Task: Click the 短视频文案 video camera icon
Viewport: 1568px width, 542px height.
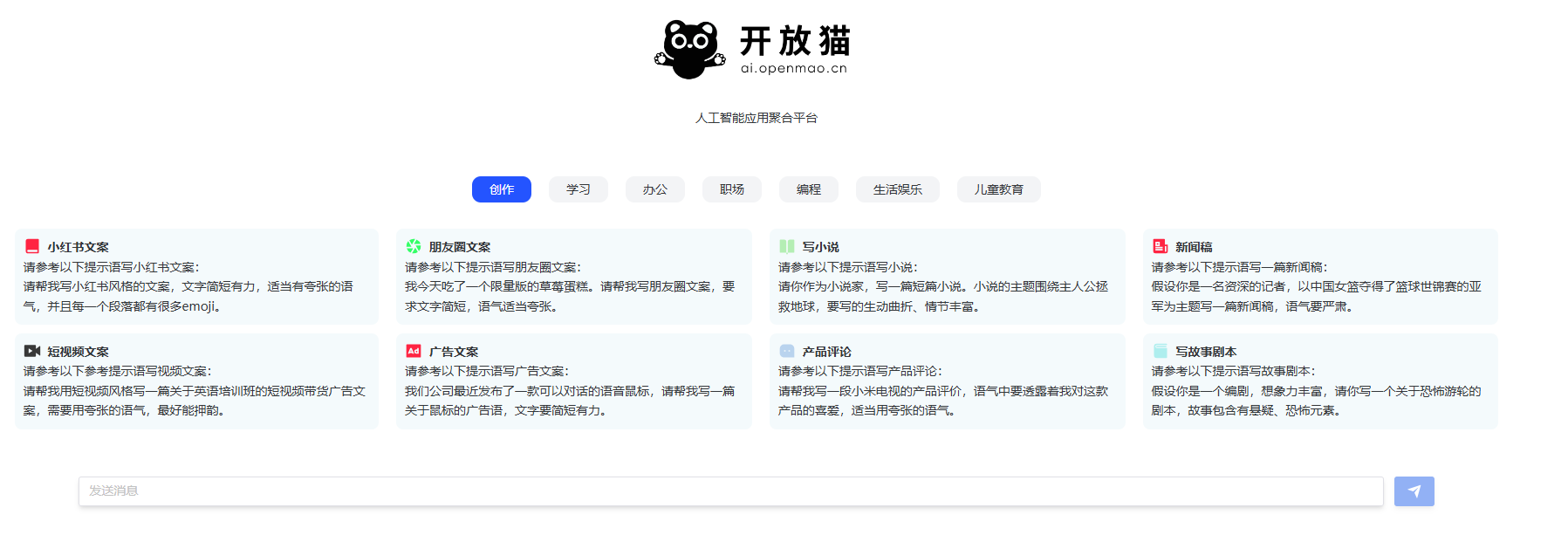Action: tap(32, 351)
